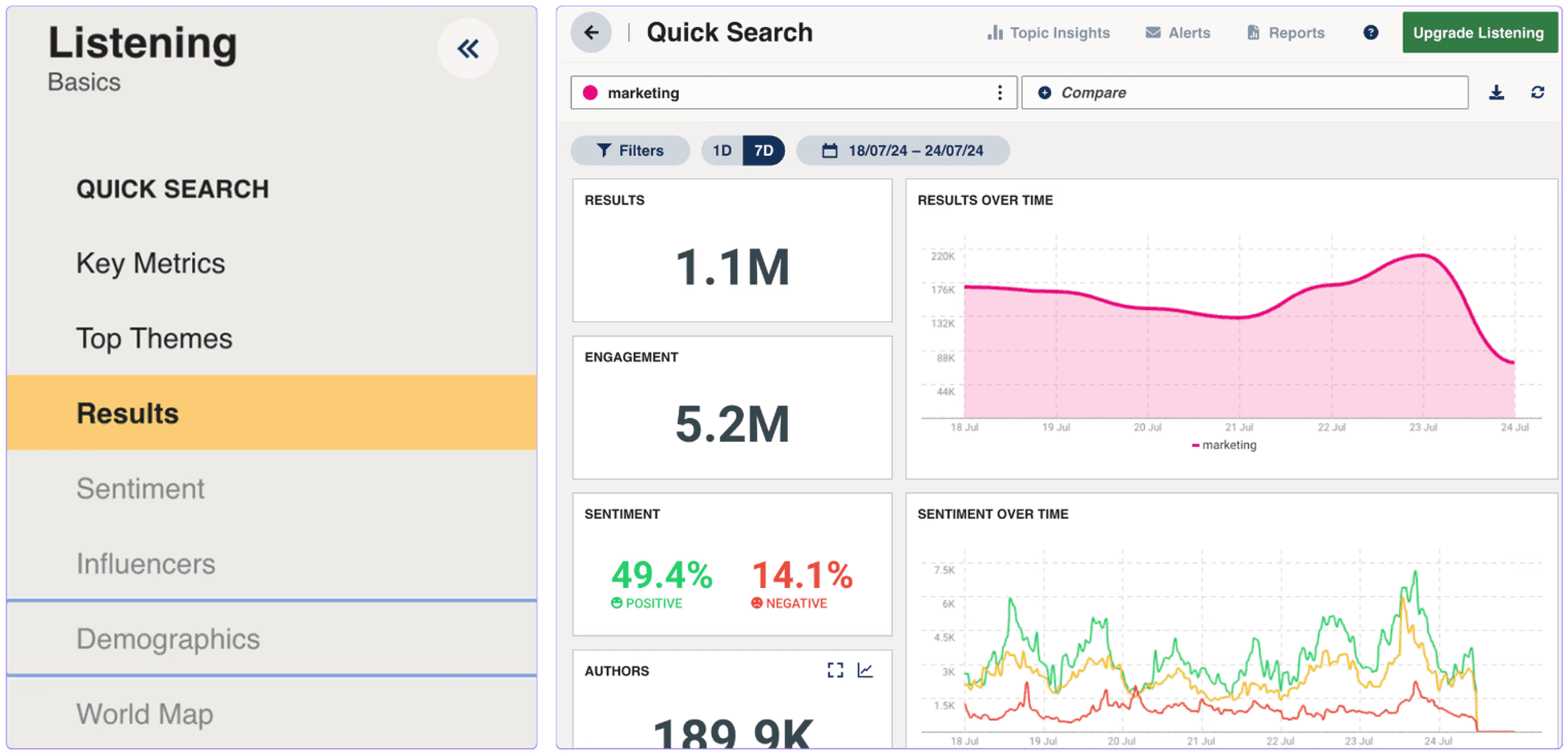Screen dimensions: 1568x756
Task: Click the back arrow beside Quick Search
Action: [x=591, y=33]
